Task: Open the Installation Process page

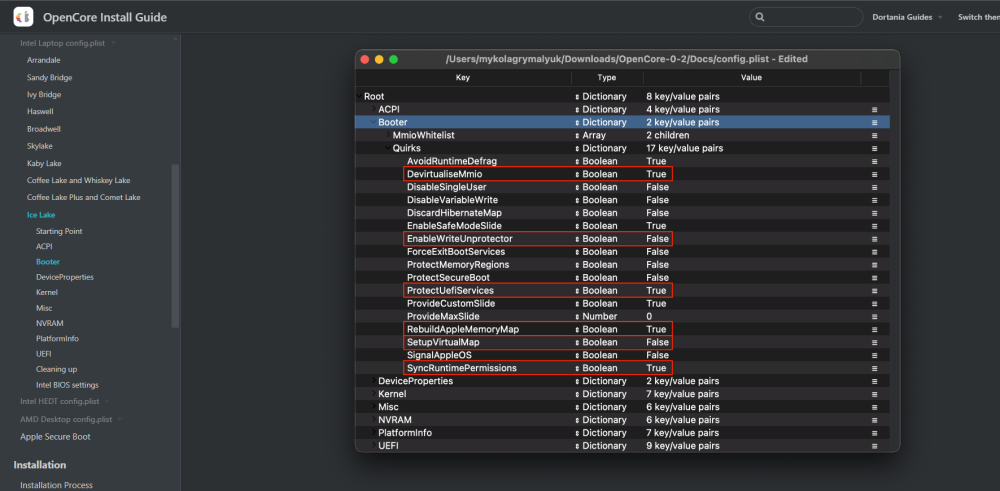Action: 56,485
